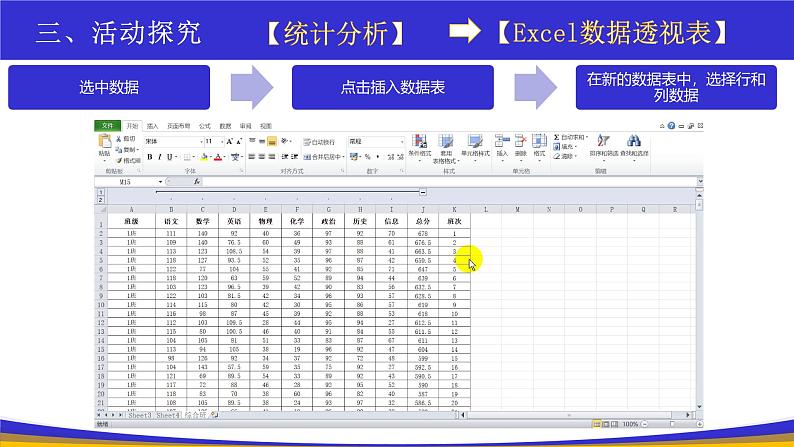The height and width of the screenshot is (447, 794).
Task: Minimize the ribbon with the caret icon
Action: 662,126
